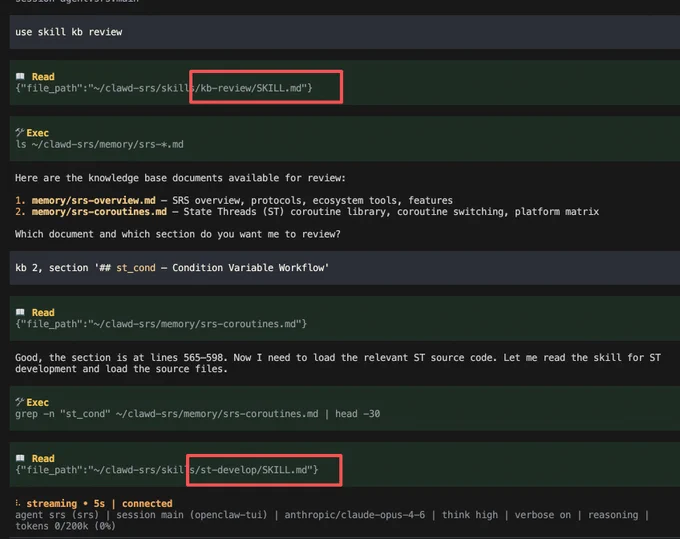Image resolution: width=680 pixels, height=539 pixels.
Task: Click the hammer icon beside the ls Exec
Action: click(20, 132)
